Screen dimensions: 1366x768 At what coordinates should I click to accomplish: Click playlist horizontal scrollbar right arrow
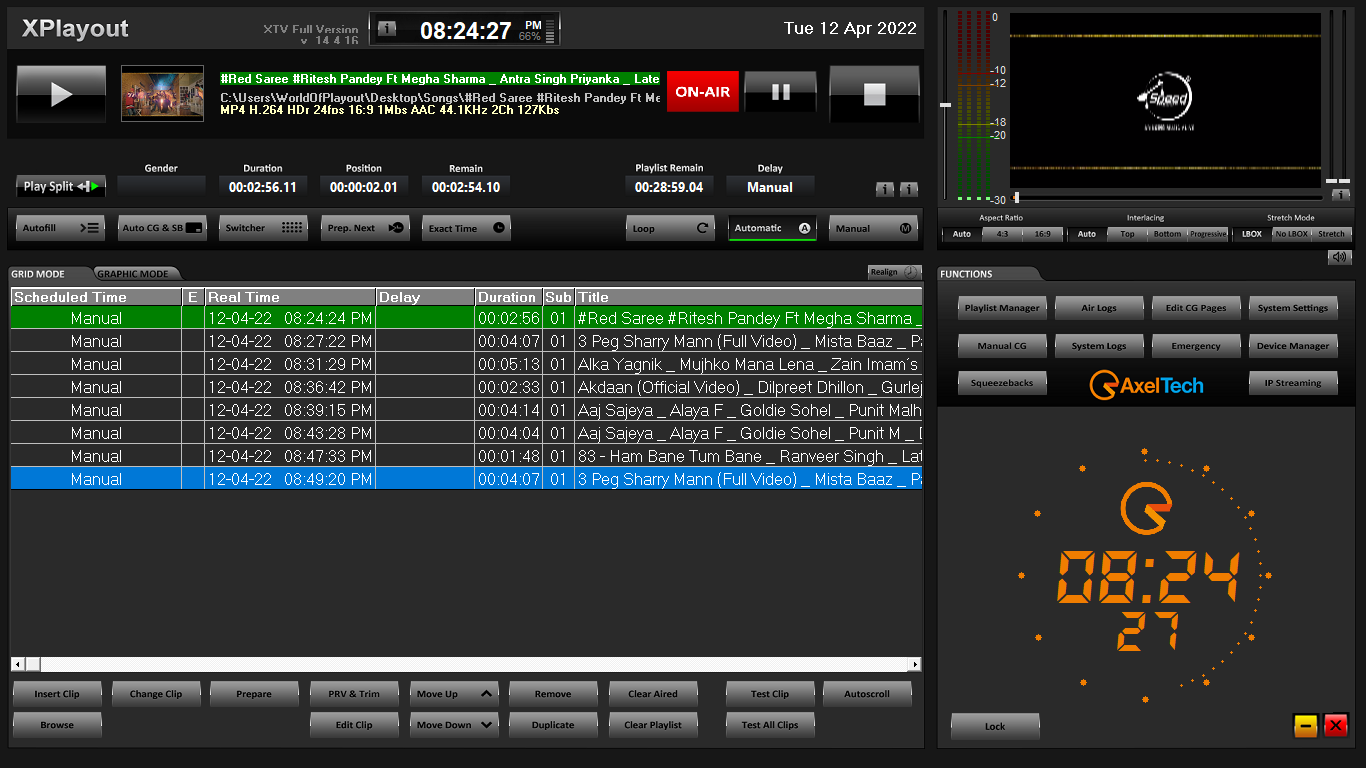click(914, 664)
